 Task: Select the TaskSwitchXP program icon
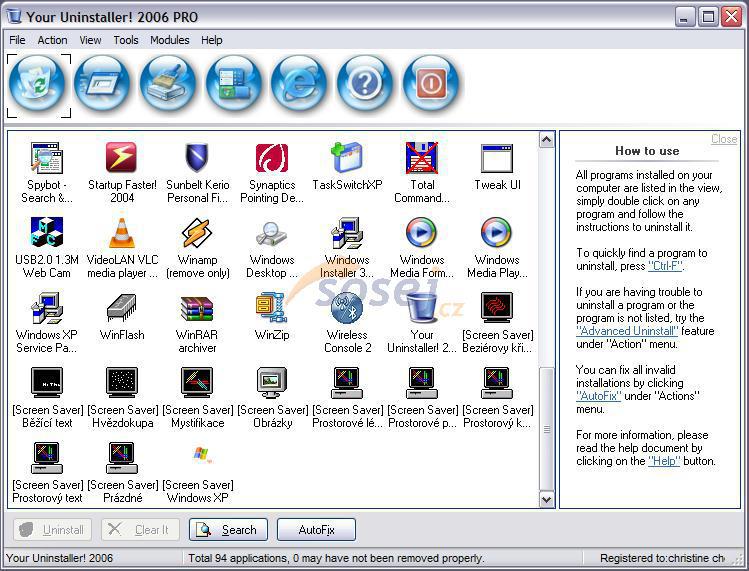[347, 157]
